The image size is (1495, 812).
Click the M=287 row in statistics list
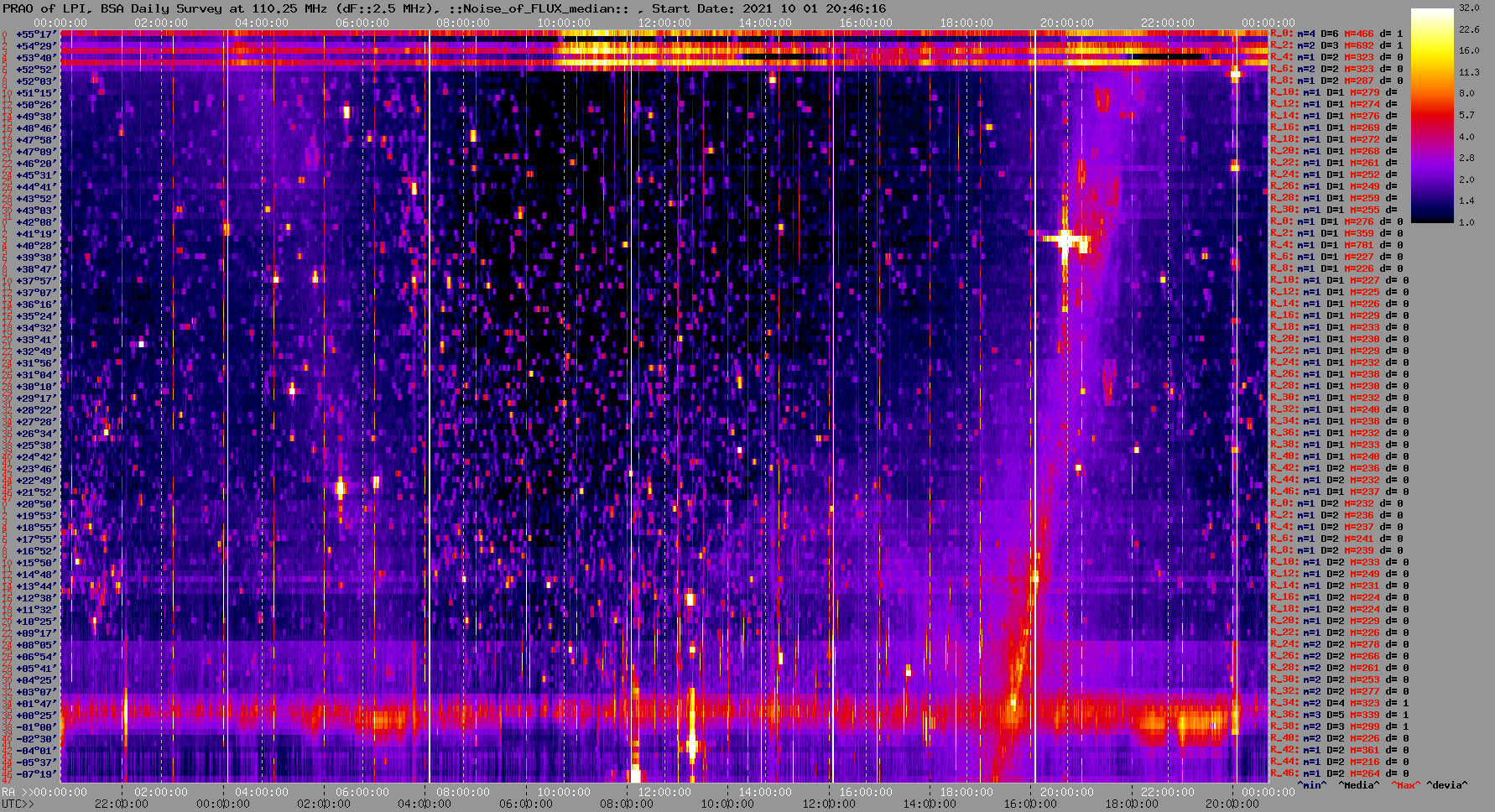click(1338, 81)
